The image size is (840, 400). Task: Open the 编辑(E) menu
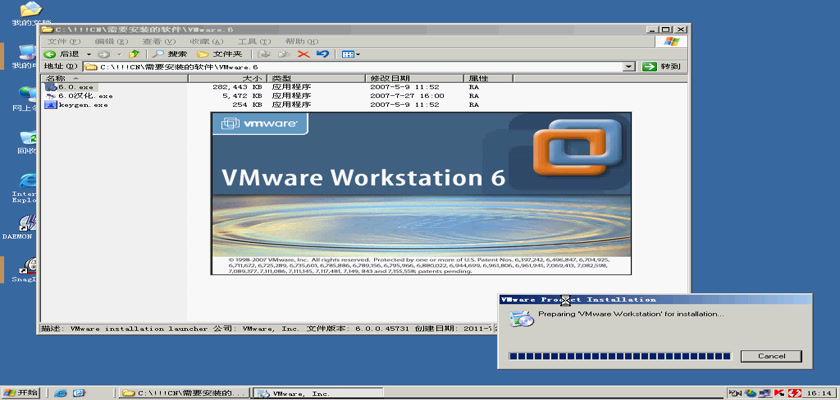[x=111, y=41]
